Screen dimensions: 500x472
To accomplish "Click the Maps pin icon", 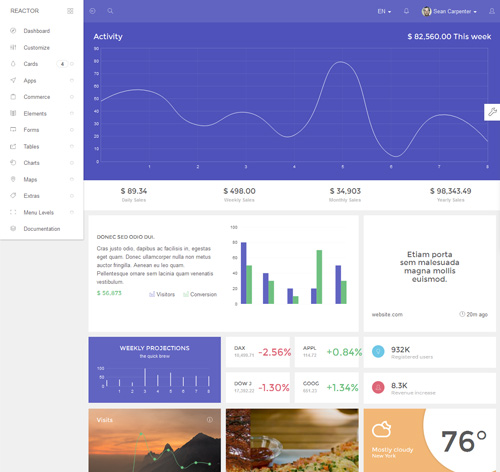I will click(x=13, y=179).
